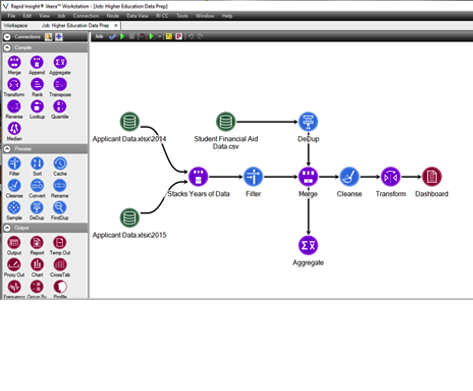
Task: Click the blue checkmark validate button
Action: click(x=113, y=36)
